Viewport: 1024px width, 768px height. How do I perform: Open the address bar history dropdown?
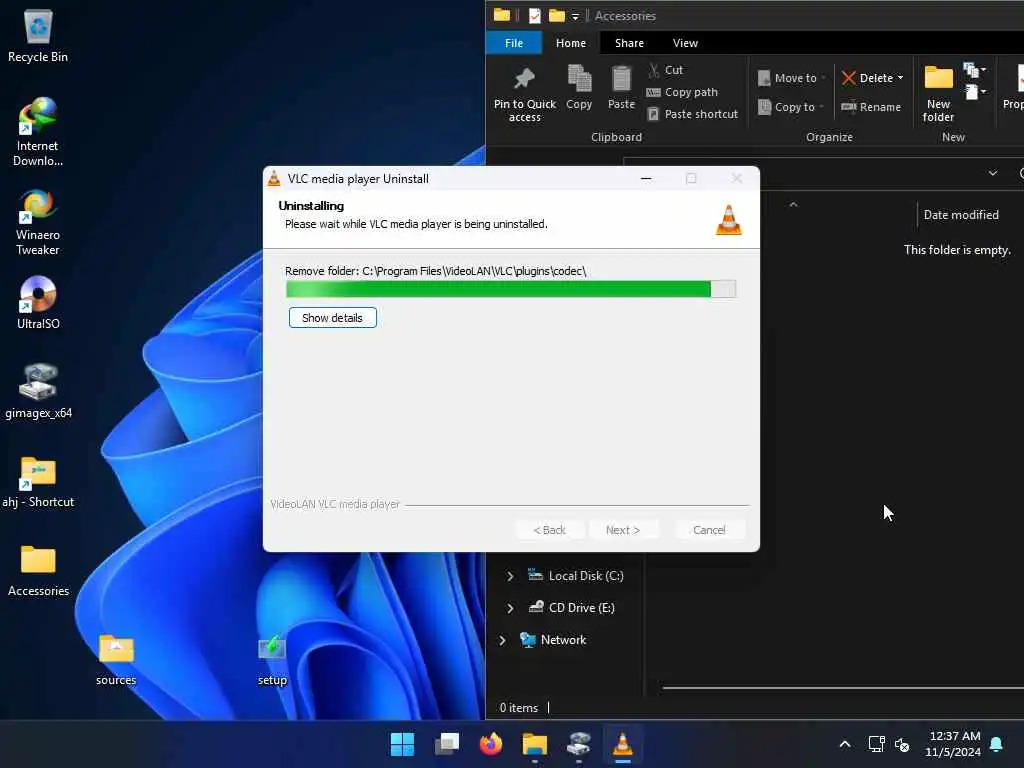tap(993, 173)
